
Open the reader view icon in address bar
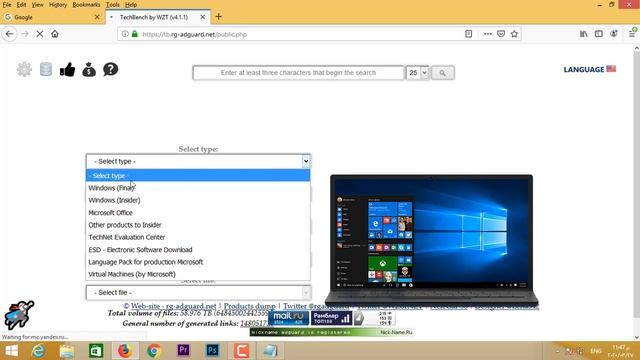[469, 34]
